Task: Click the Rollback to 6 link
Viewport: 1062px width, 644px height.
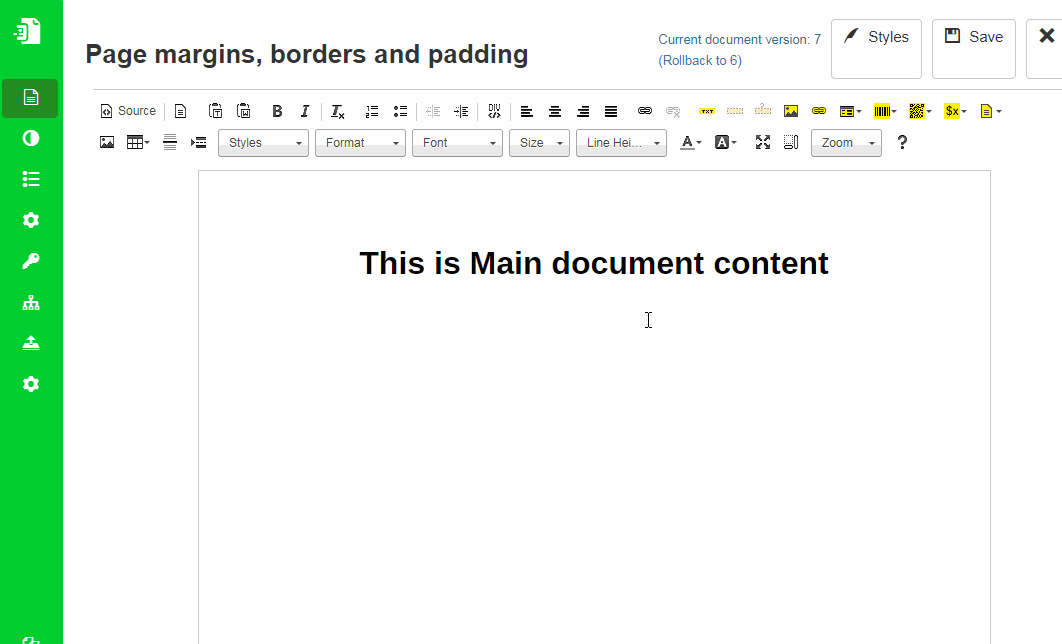Action: [x=700, y=60]
